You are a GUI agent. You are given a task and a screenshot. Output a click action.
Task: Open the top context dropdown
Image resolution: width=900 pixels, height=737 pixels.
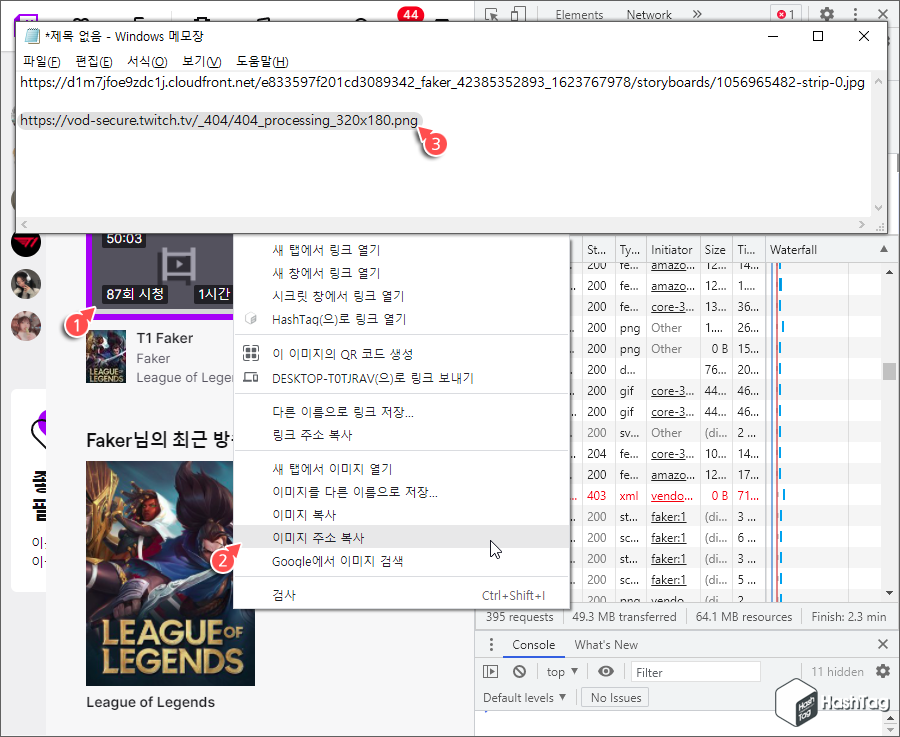562,672
